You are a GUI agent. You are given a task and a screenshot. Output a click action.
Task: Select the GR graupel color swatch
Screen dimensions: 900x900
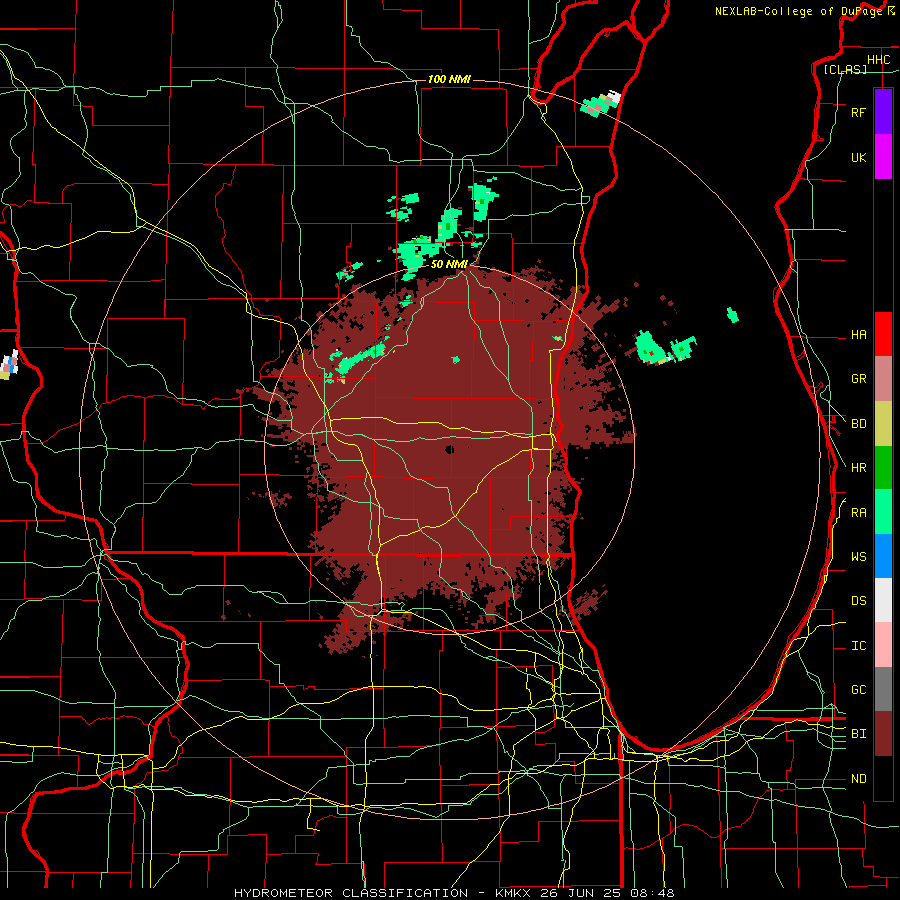point(883,379)
